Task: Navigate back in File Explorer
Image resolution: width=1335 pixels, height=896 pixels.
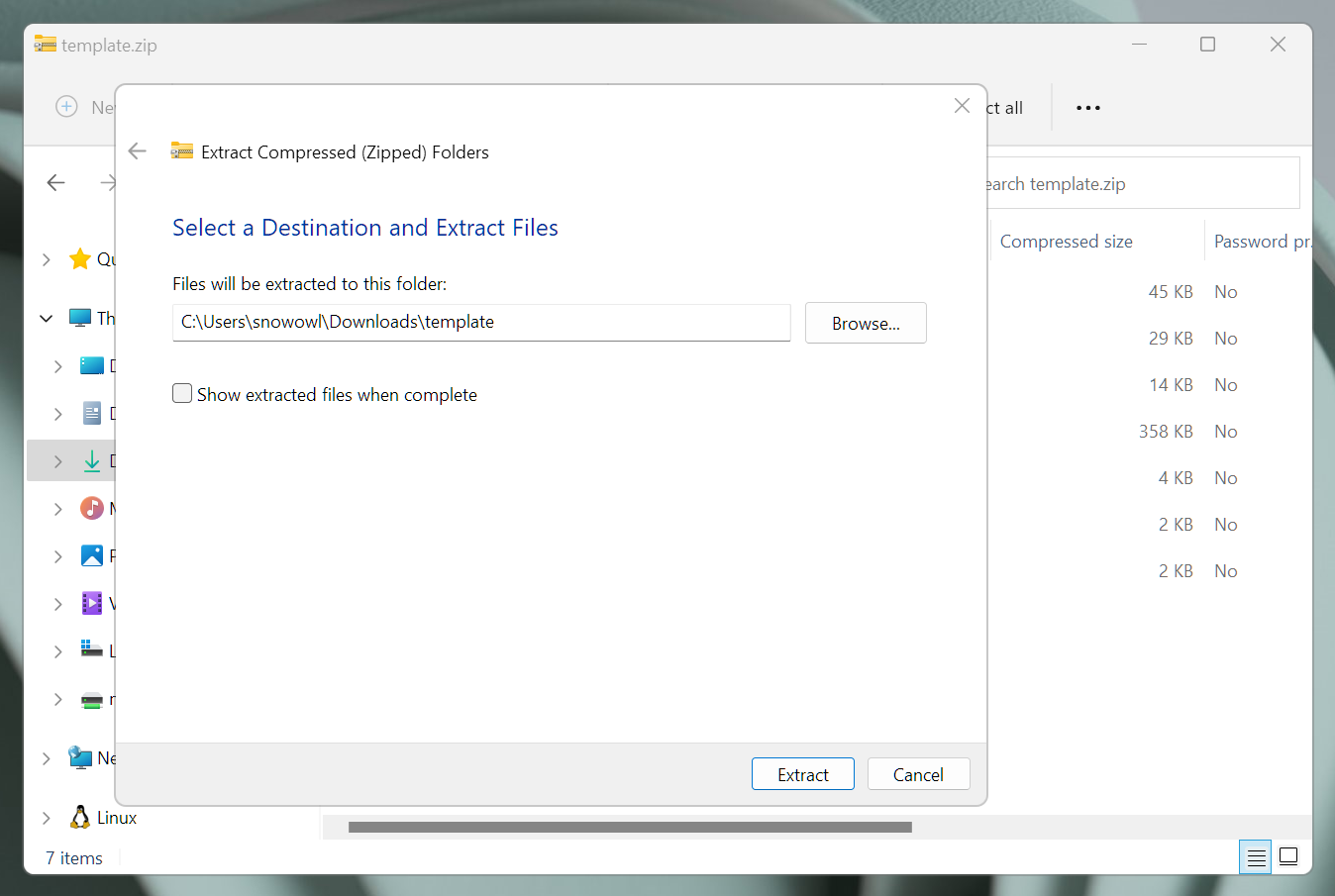Action: click(56, 182)
